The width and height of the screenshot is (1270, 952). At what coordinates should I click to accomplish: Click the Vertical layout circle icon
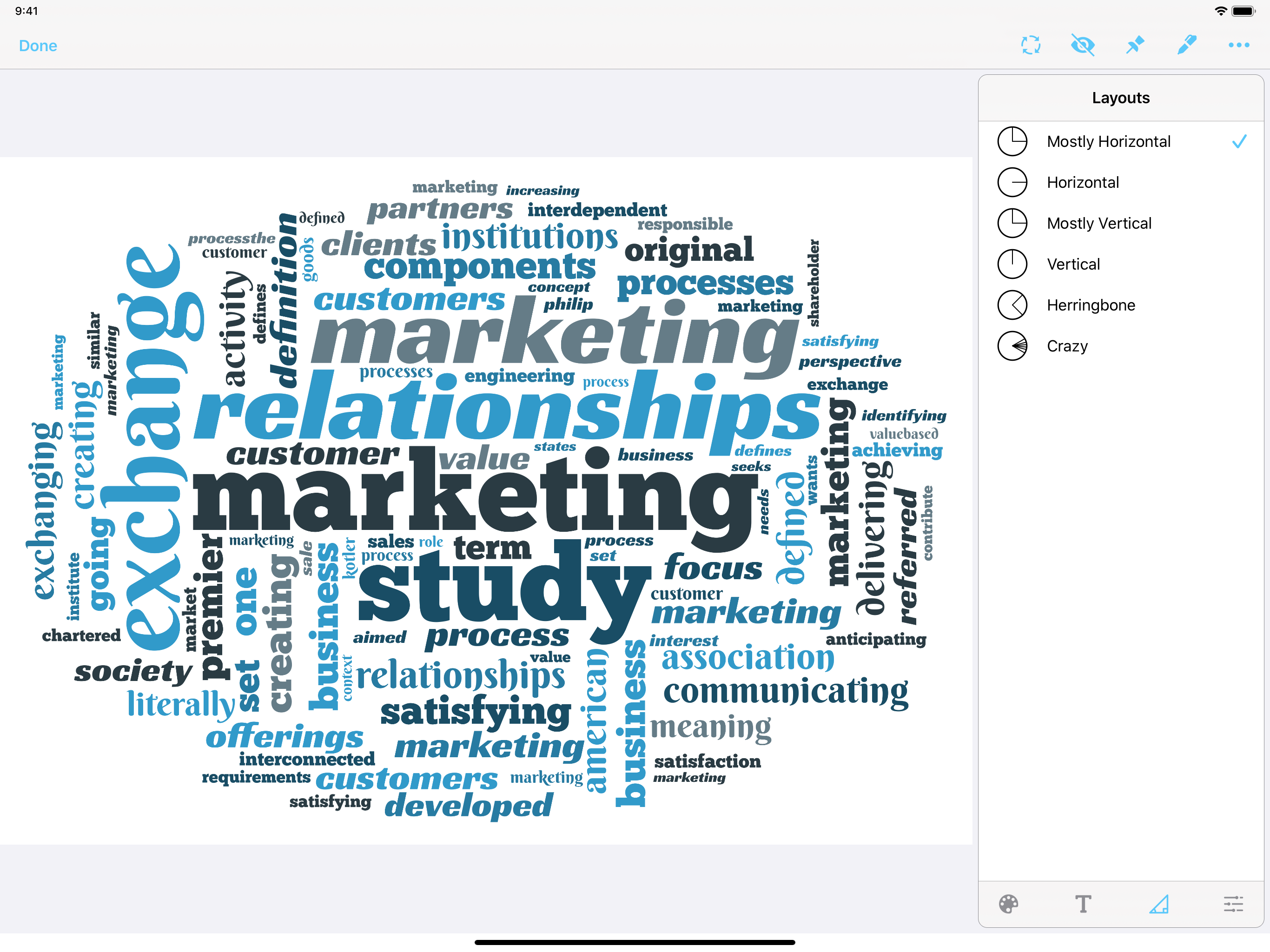[1012, 264]
